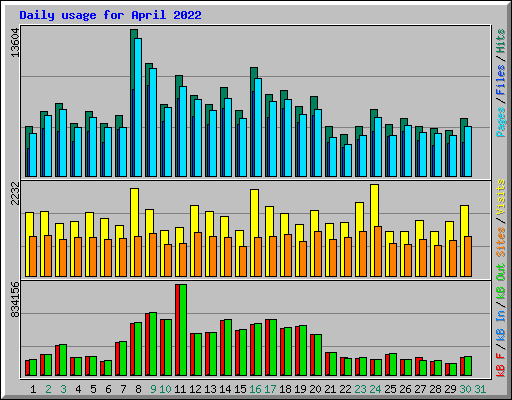
Task: Click day 7 on the x-axis
Action: coord(123,389)
